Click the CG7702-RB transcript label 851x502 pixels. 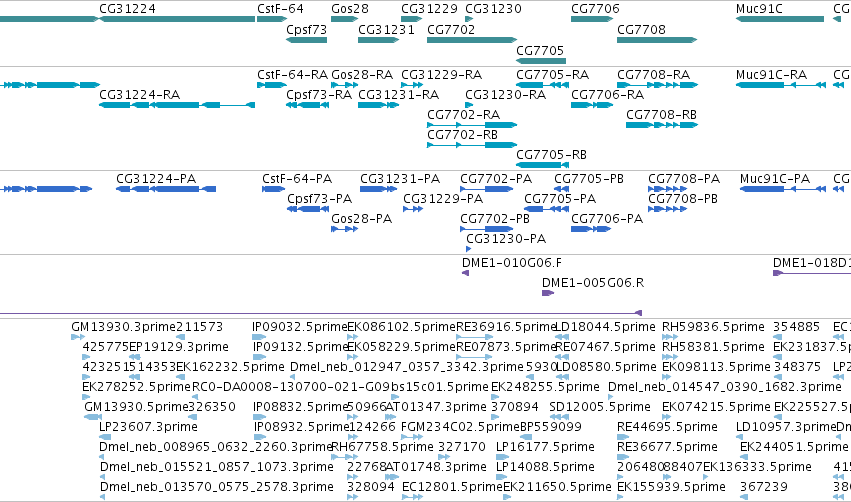tap(462, 134)
